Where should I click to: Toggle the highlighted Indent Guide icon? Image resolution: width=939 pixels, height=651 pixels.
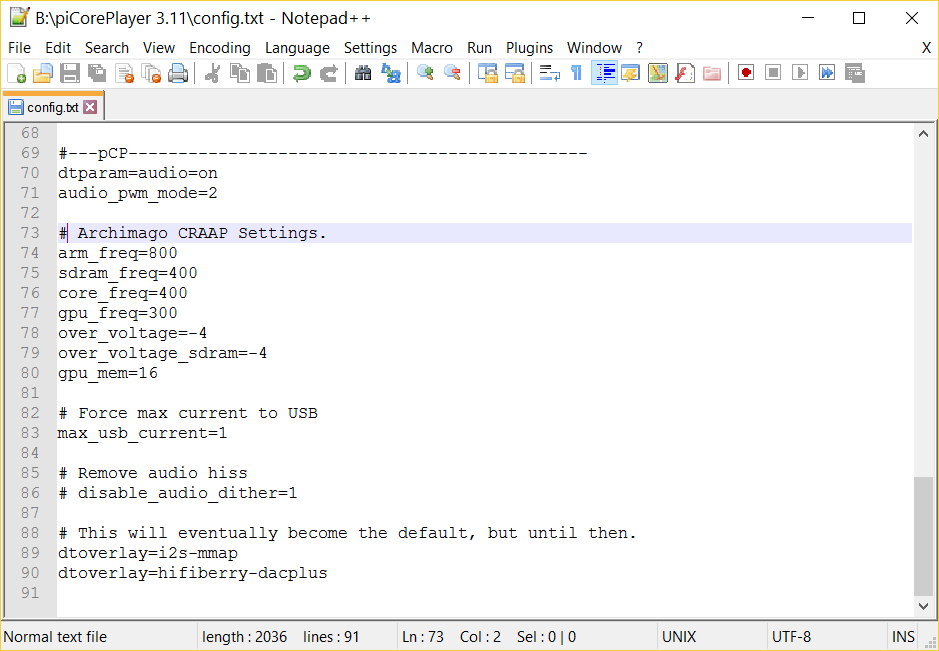tap(604, 73)
